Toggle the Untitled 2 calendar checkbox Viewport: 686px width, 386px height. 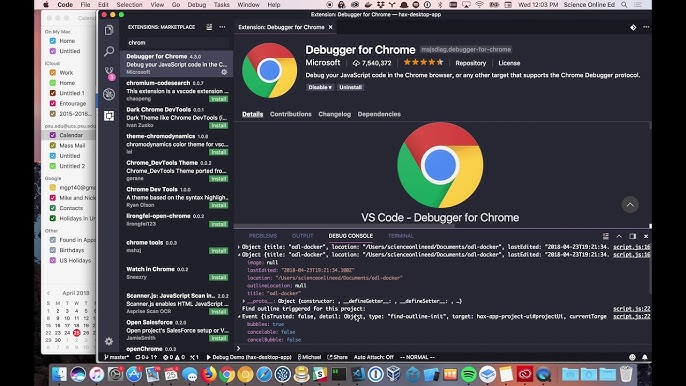53,166
